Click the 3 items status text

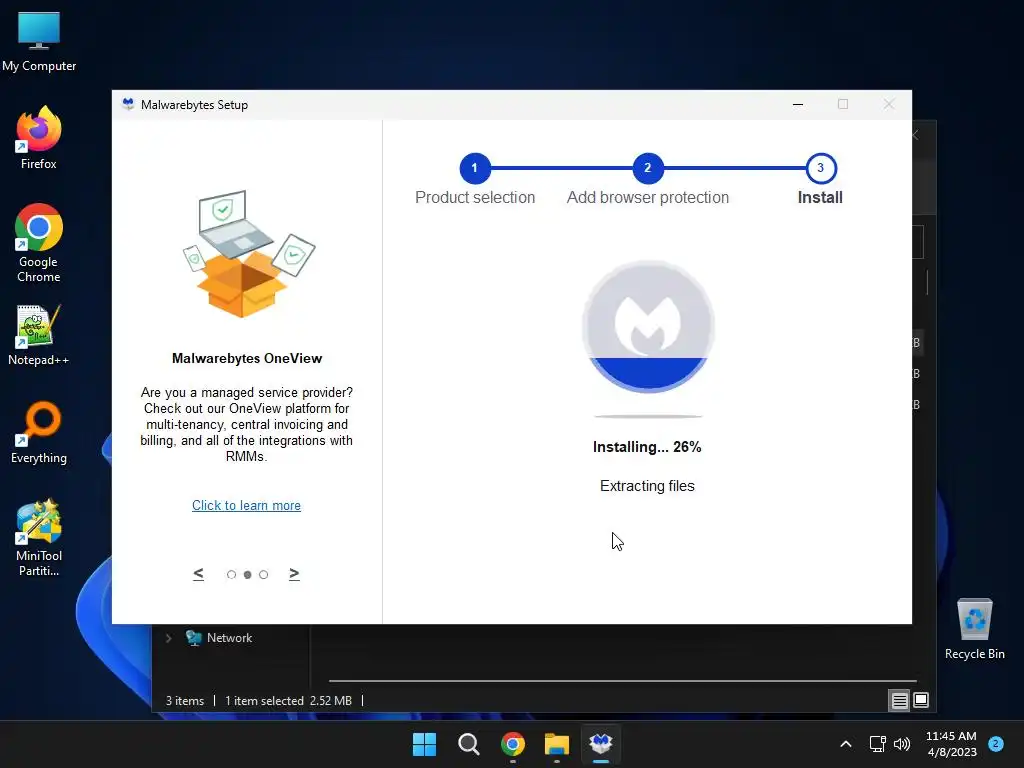[x=185, y=701]
